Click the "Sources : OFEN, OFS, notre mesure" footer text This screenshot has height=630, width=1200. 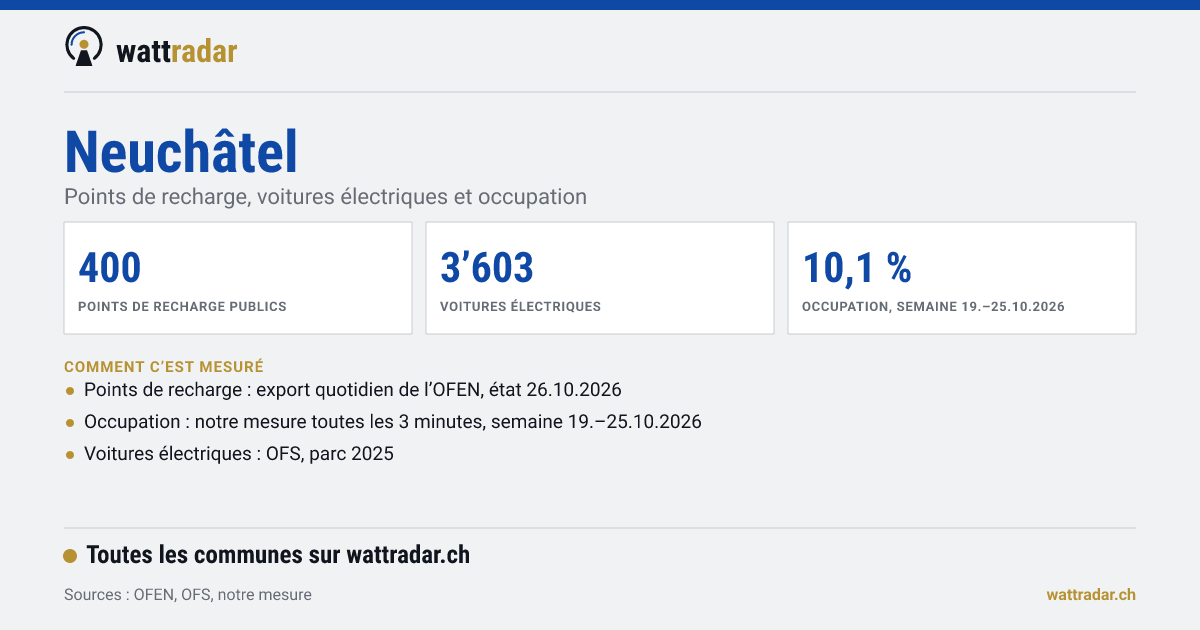pos(188,595)
